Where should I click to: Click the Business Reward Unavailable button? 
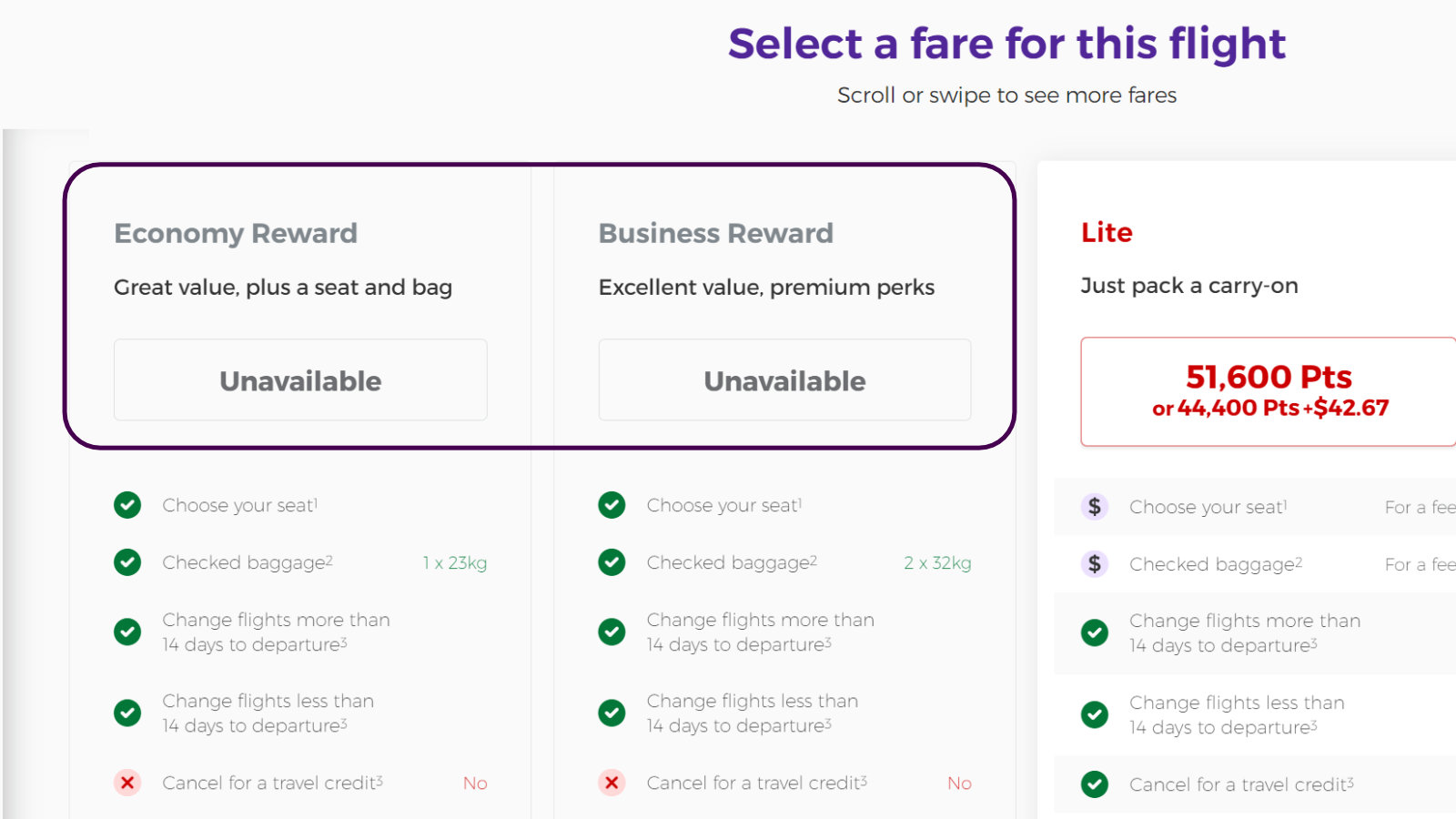(784, 380)
